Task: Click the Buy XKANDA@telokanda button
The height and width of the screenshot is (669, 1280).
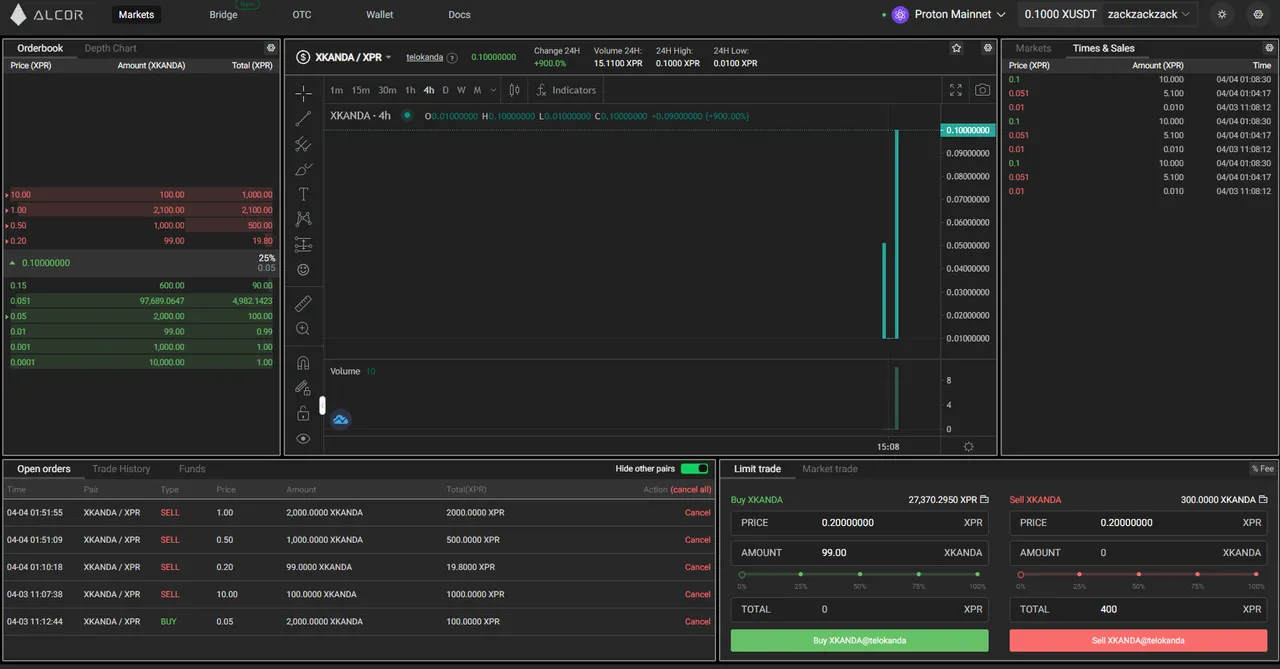Action: coord(860,640)
